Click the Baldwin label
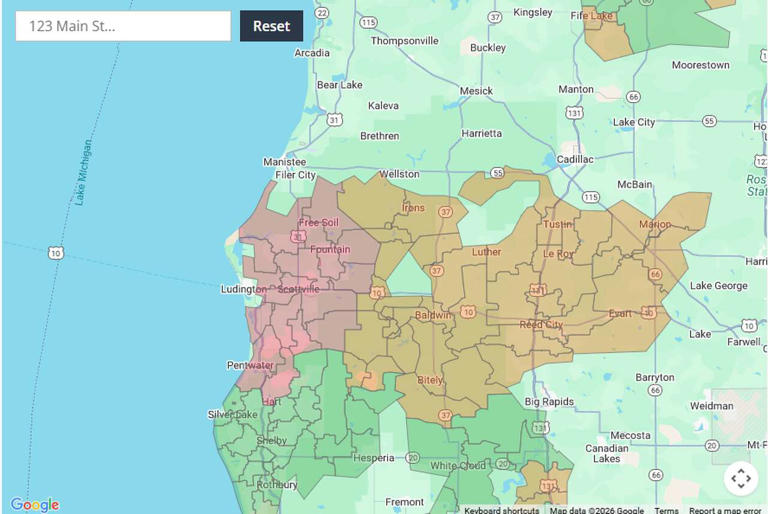Image resolution: width=768 pixels, height=514 pixels. pyautogui.click(x=433, y=315)
